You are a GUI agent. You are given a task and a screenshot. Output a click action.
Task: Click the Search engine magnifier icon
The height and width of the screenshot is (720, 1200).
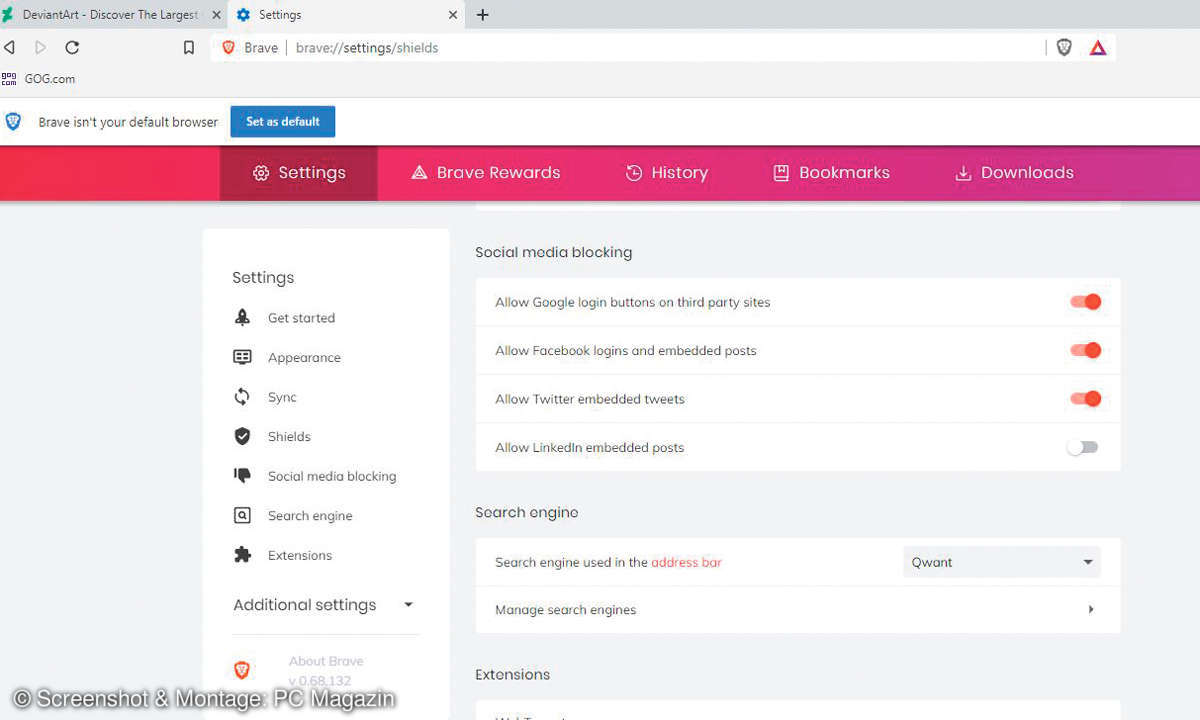[242, 515]
